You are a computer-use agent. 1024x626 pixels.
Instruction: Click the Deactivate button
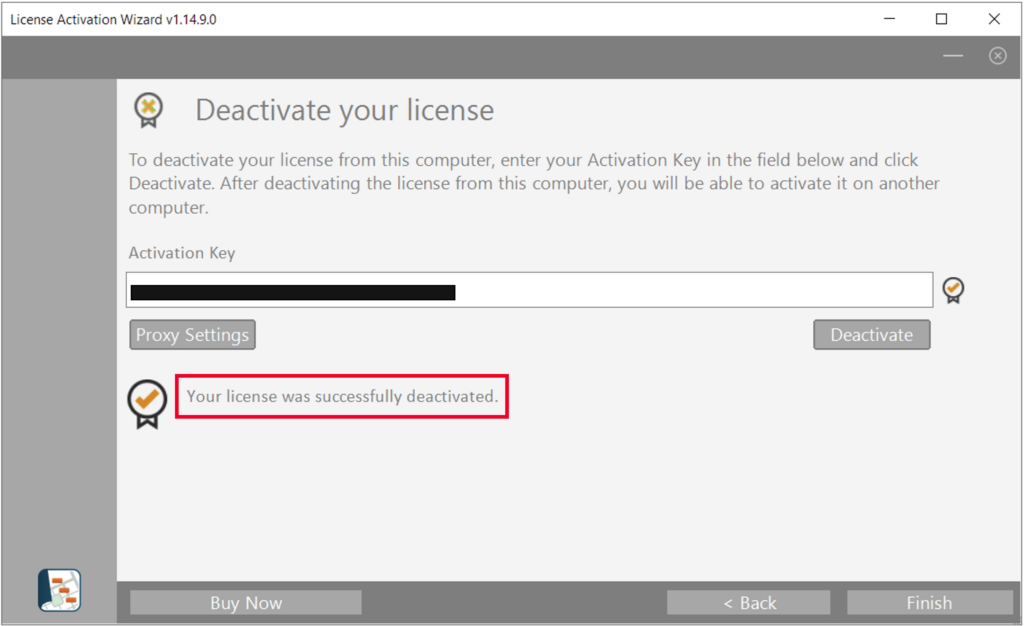871,335
